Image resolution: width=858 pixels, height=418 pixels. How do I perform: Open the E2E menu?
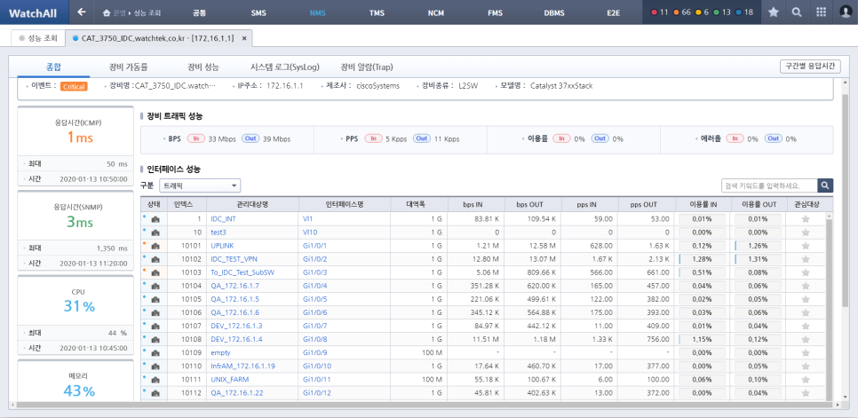(613, 12)
